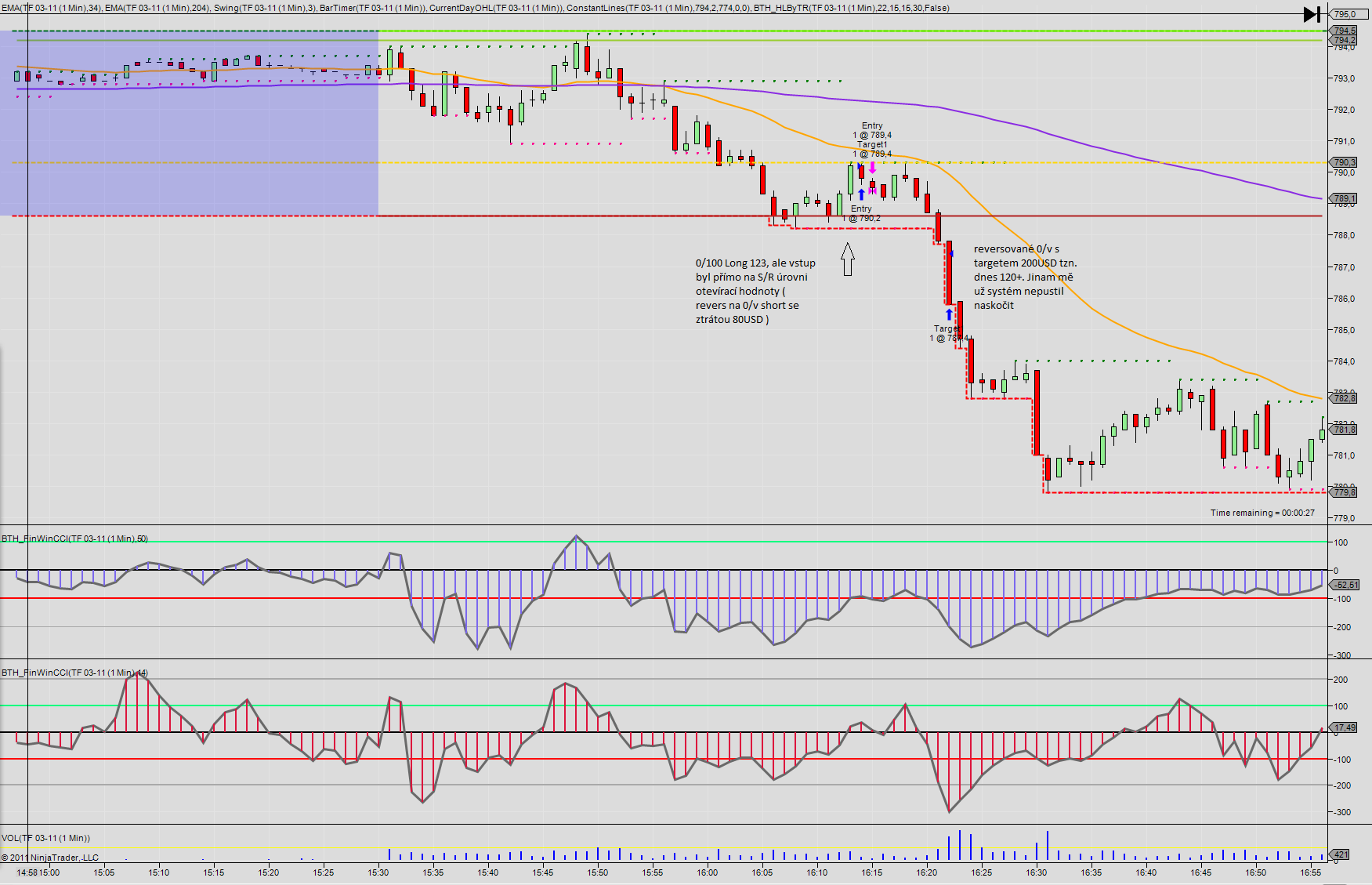1372x885 pixels.
Task: Click the 779,0 label on the price axis
Action: [x=1345, y=518]
